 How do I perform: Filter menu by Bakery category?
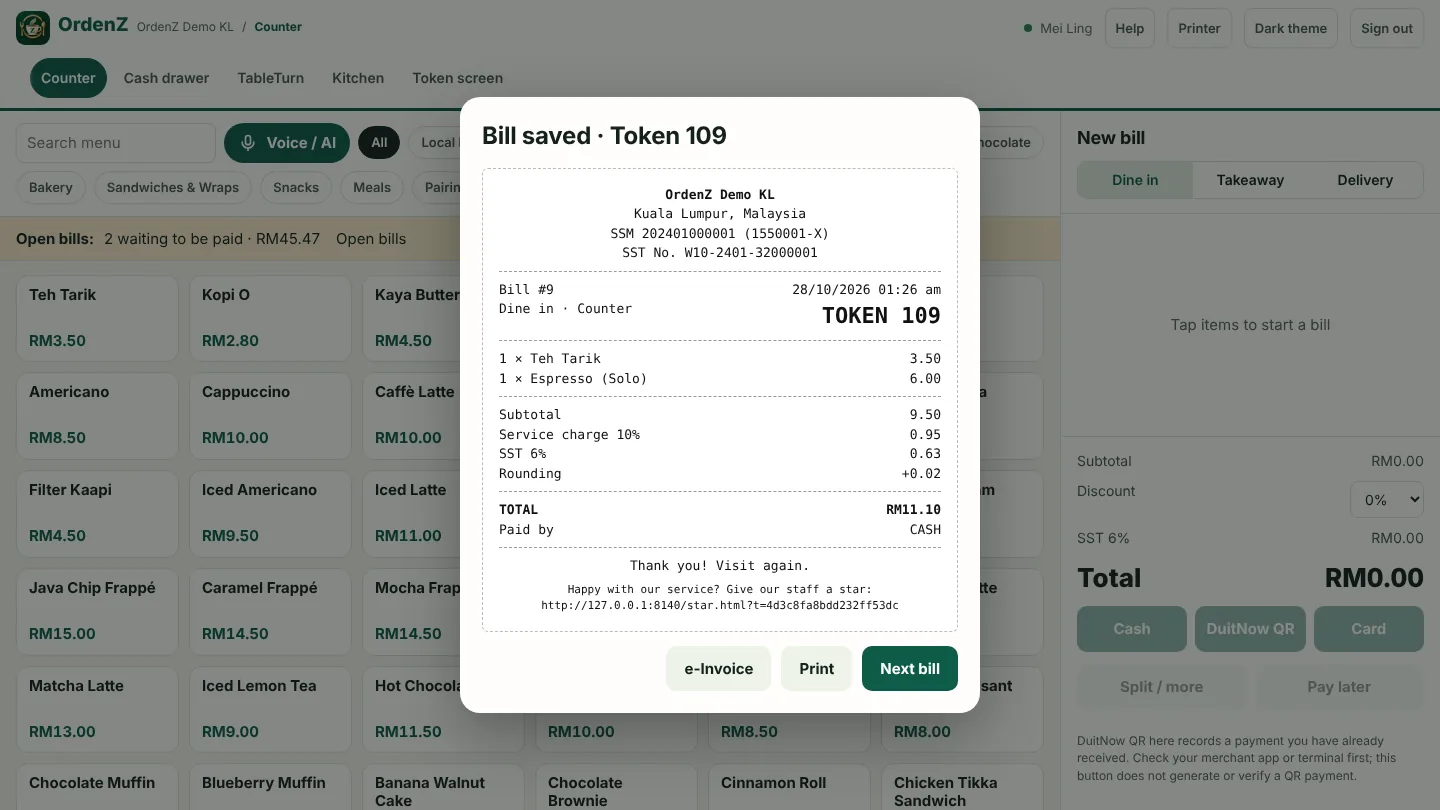[51, 187]
